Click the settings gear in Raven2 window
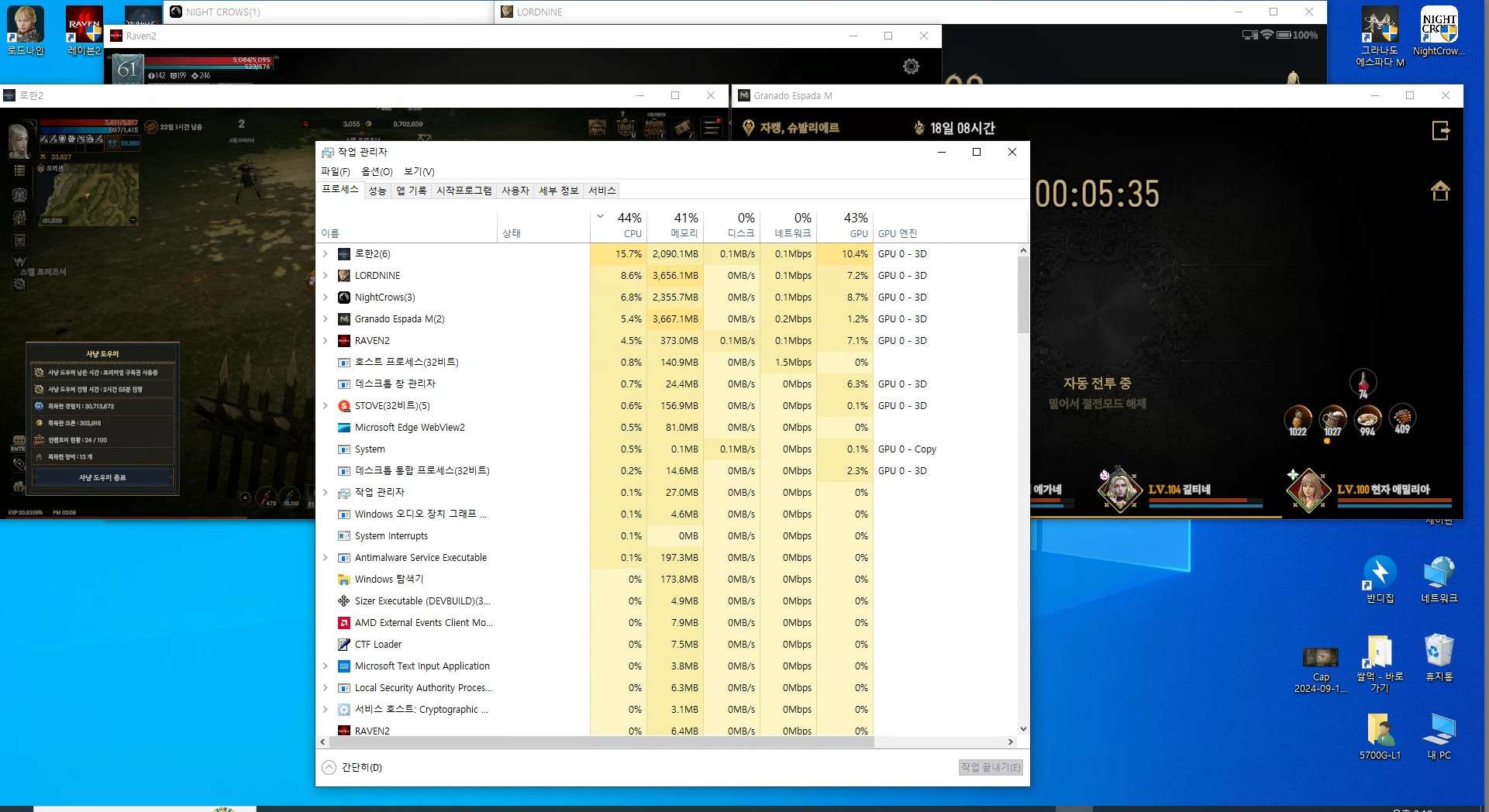This screenshot has width=1489, height=812. (x=912, y=67)
